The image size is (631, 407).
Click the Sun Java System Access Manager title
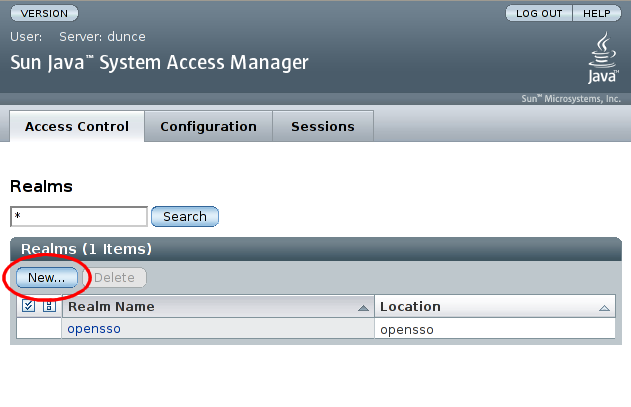coord(159,63)
